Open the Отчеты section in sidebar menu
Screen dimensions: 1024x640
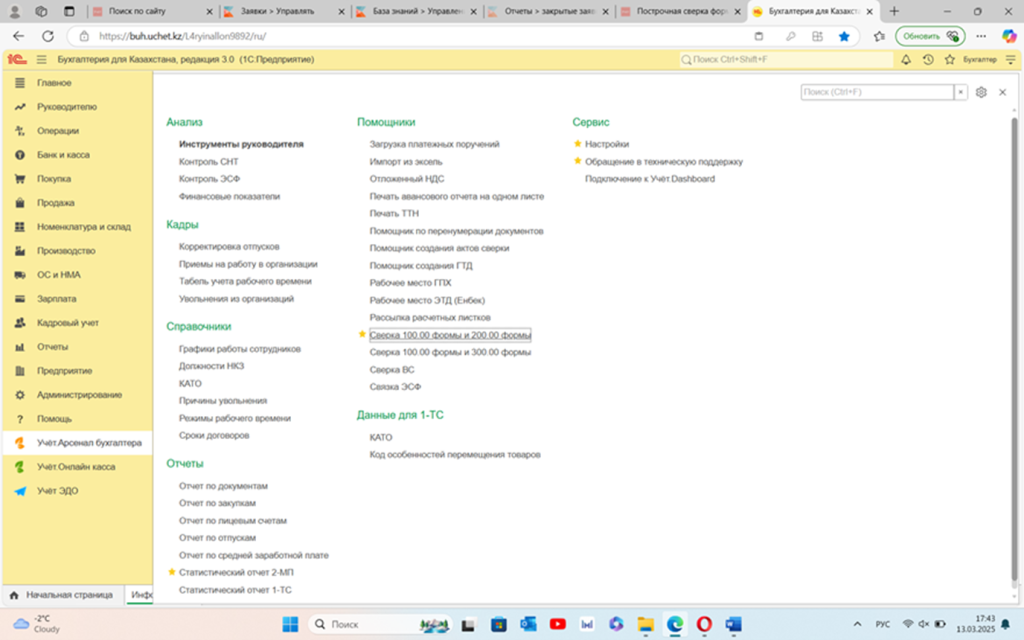tap(52, 347)
